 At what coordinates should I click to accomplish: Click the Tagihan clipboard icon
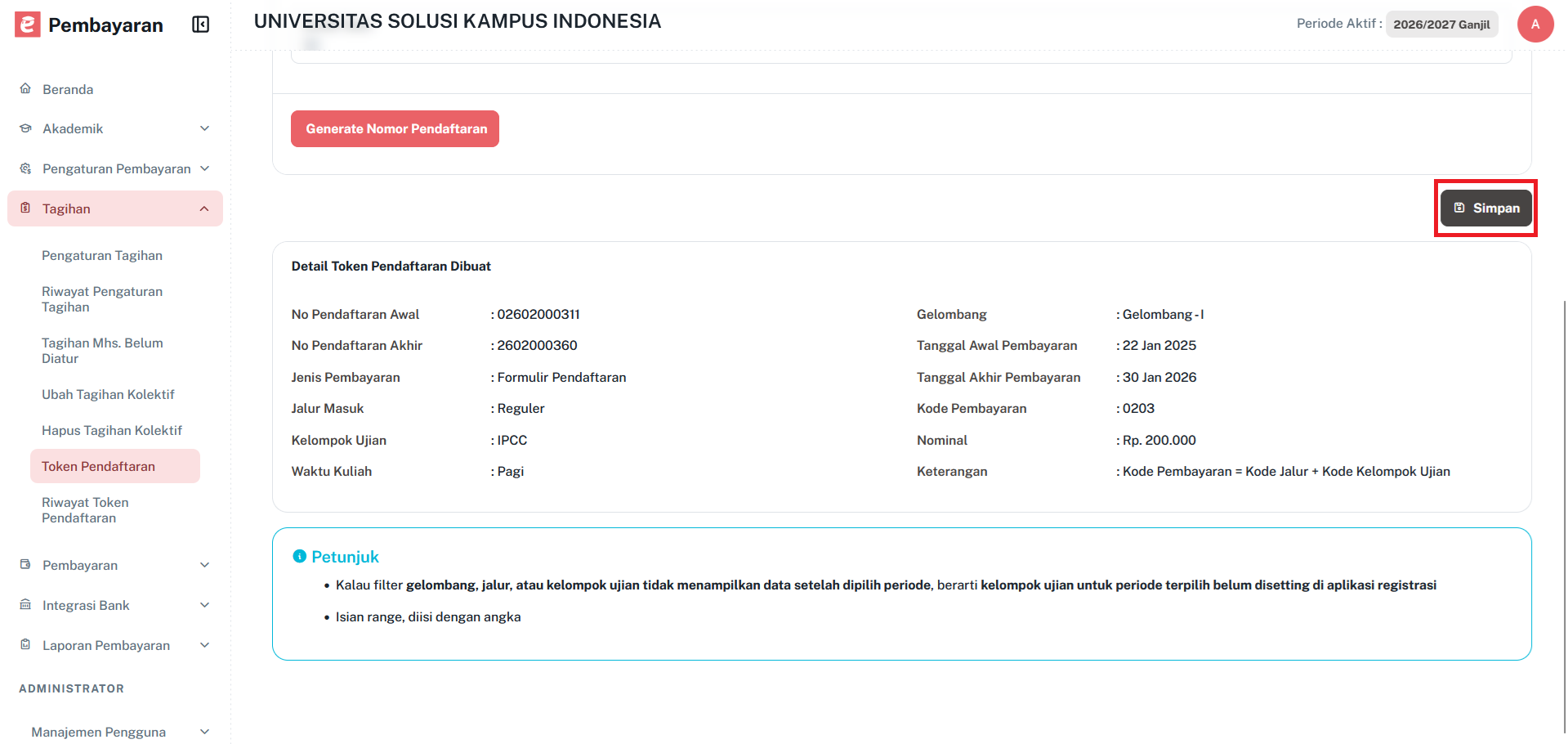[25, 208]
